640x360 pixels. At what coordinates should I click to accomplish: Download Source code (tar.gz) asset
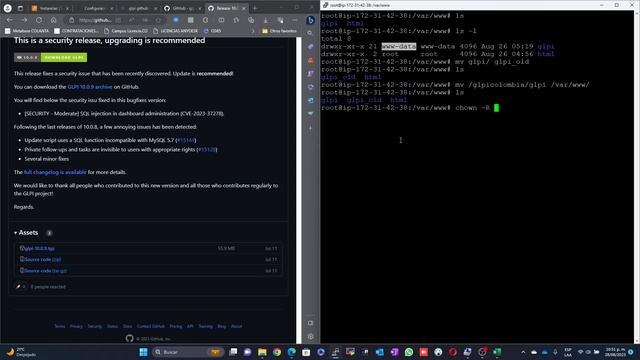44,271
